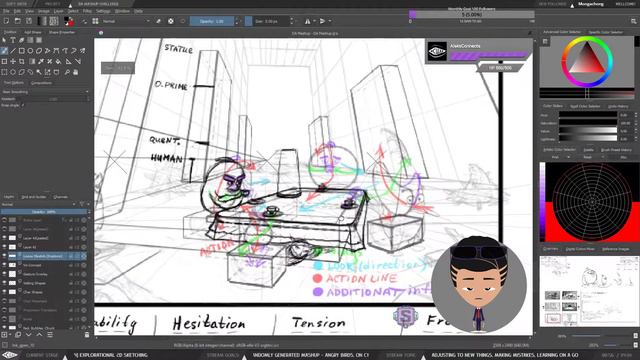Screen dimensions: 640x360
Task: Switch to the Undo History tab
Action: (618, 106)
